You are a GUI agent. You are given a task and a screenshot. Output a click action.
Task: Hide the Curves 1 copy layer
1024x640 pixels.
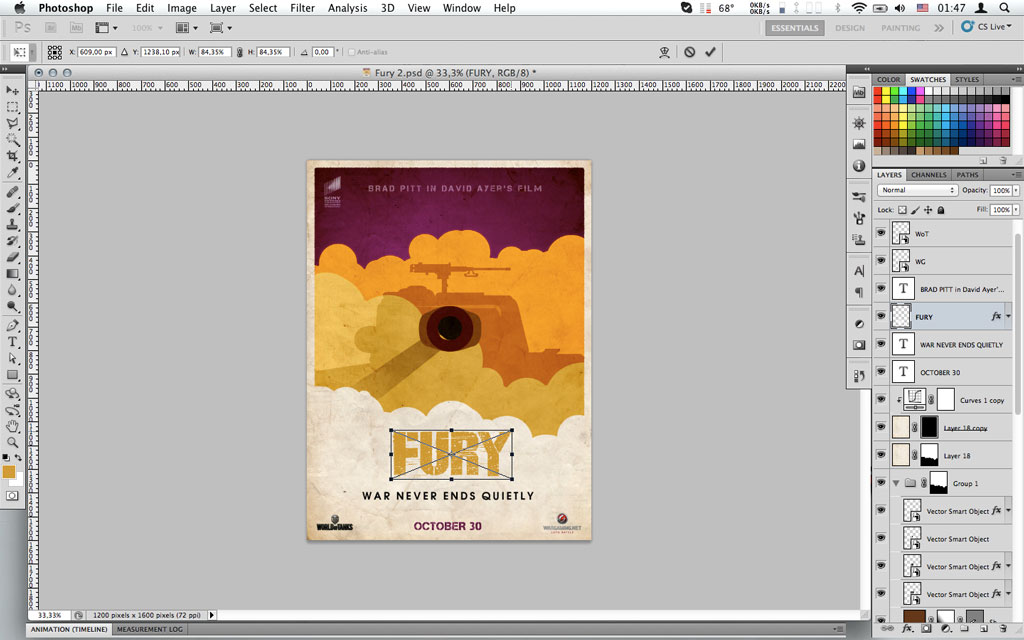coord(881,400)
